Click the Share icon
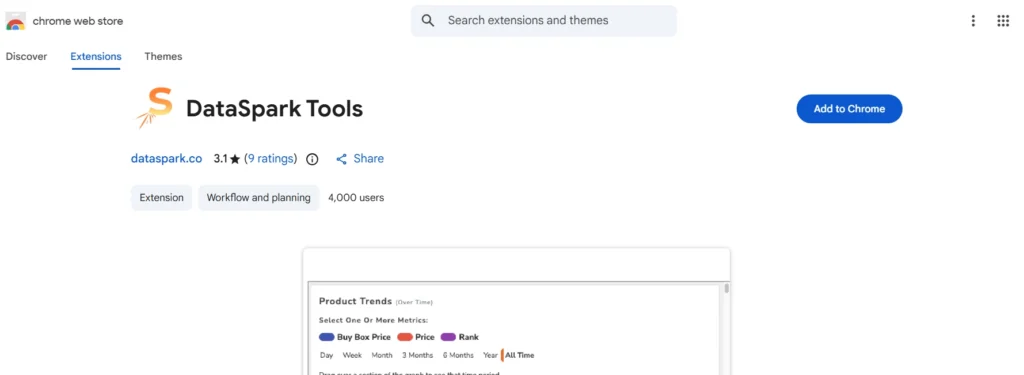The image size is (1024, 375). click(x=342, y=159)
